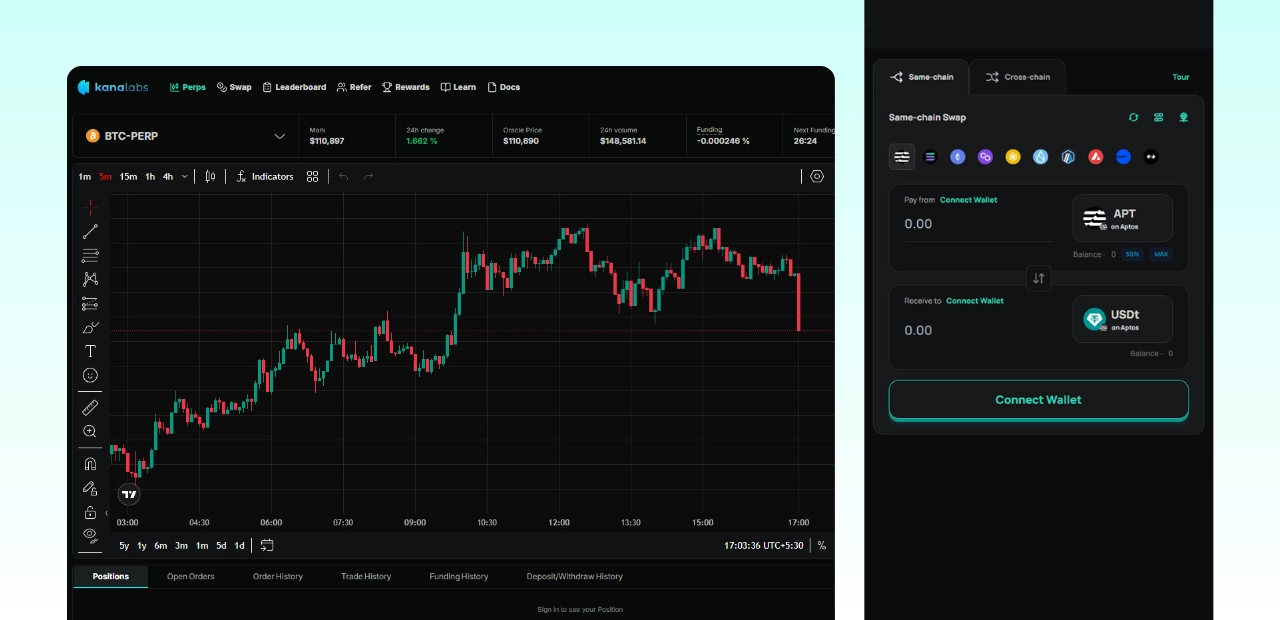Swap the pay and receive tokens
This screenshot has height=620, width=1280.
(x=1039, y=279)
